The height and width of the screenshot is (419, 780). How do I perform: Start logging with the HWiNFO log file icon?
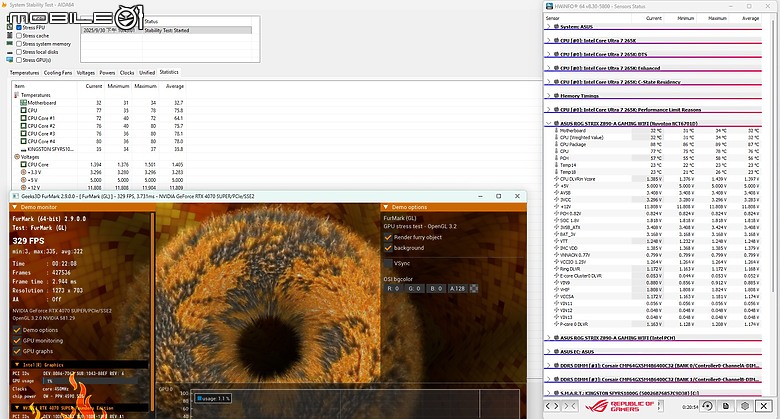724,406
